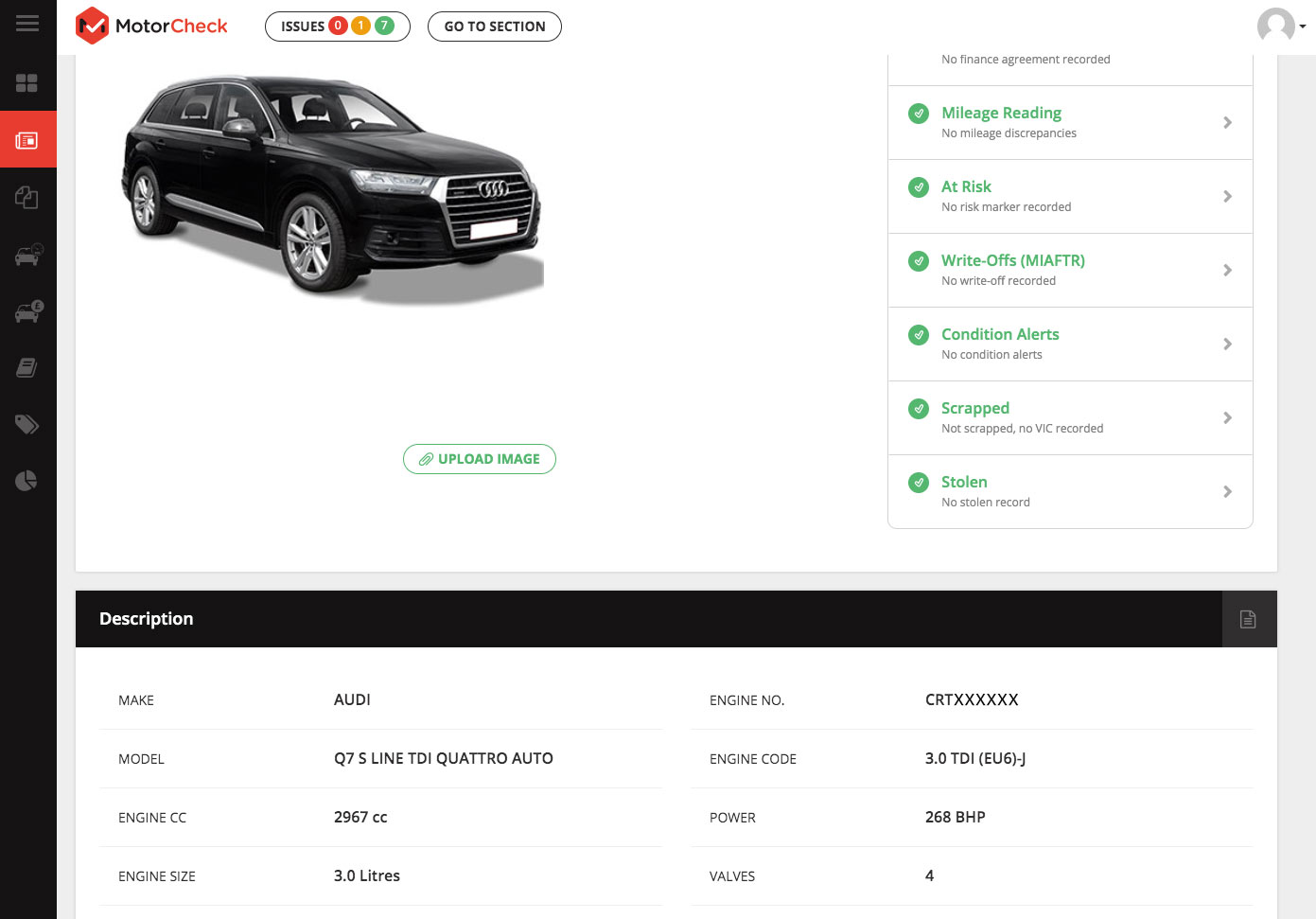1316x919 pixels.
Task: Click the ENGINE CODE label
Action: coord(753,759)
